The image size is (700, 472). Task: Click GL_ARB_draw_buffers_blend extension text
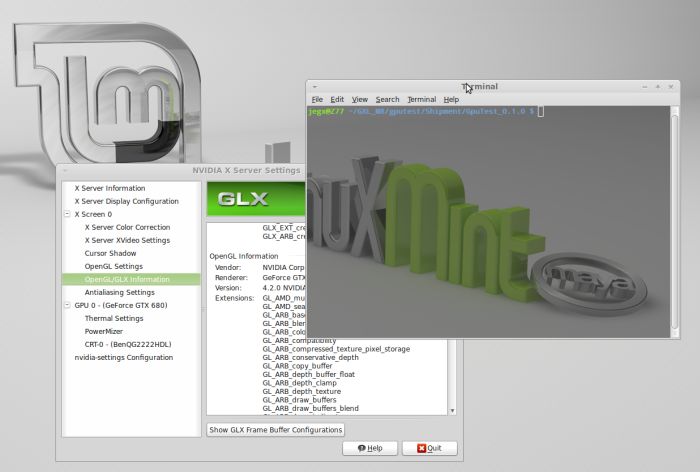[x=311, y=409]
